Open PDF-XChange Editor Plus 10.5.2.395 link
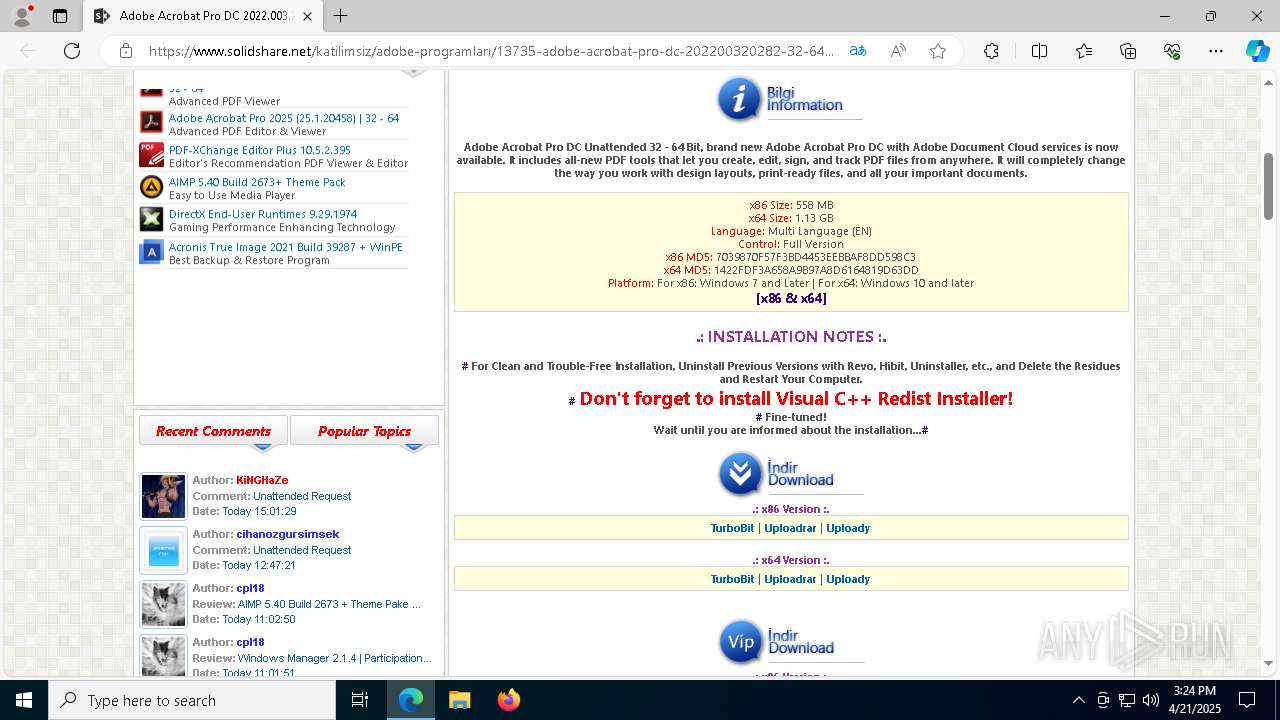Viewport: 1280px width, 720px height. tap(260, 150)
